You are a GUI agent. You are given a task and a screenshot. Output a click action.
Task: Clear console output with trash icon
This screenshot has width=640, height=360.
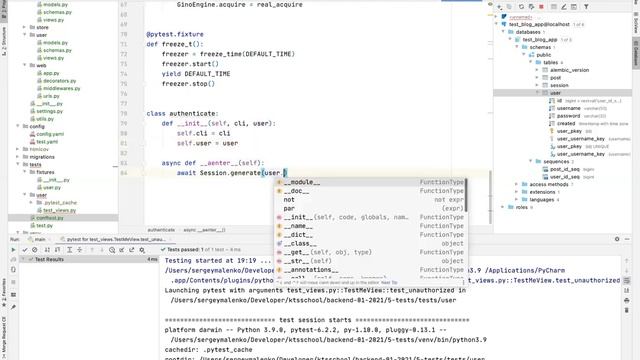click(x=627, y=310)
